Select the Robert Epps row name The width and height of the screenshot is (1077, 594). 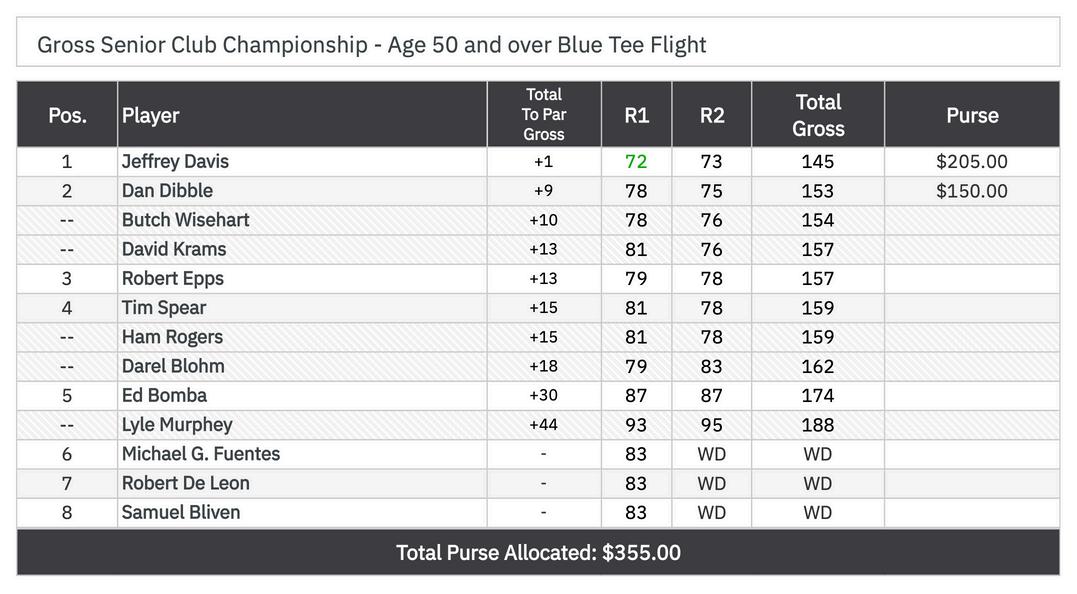pyautogui.click(x=172, y=278)
